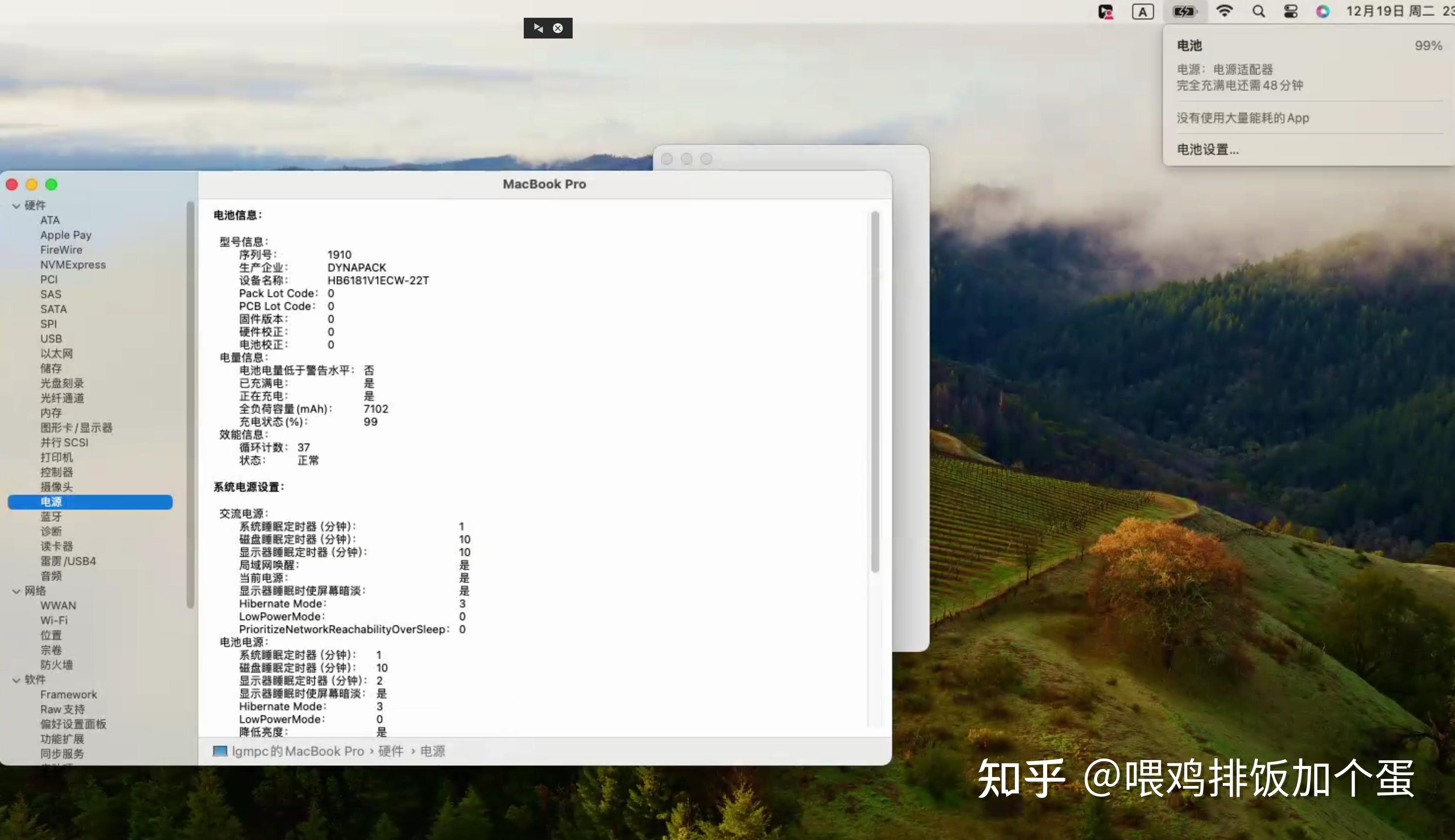Click the flag icon on small overlay bar

(538, 28)
